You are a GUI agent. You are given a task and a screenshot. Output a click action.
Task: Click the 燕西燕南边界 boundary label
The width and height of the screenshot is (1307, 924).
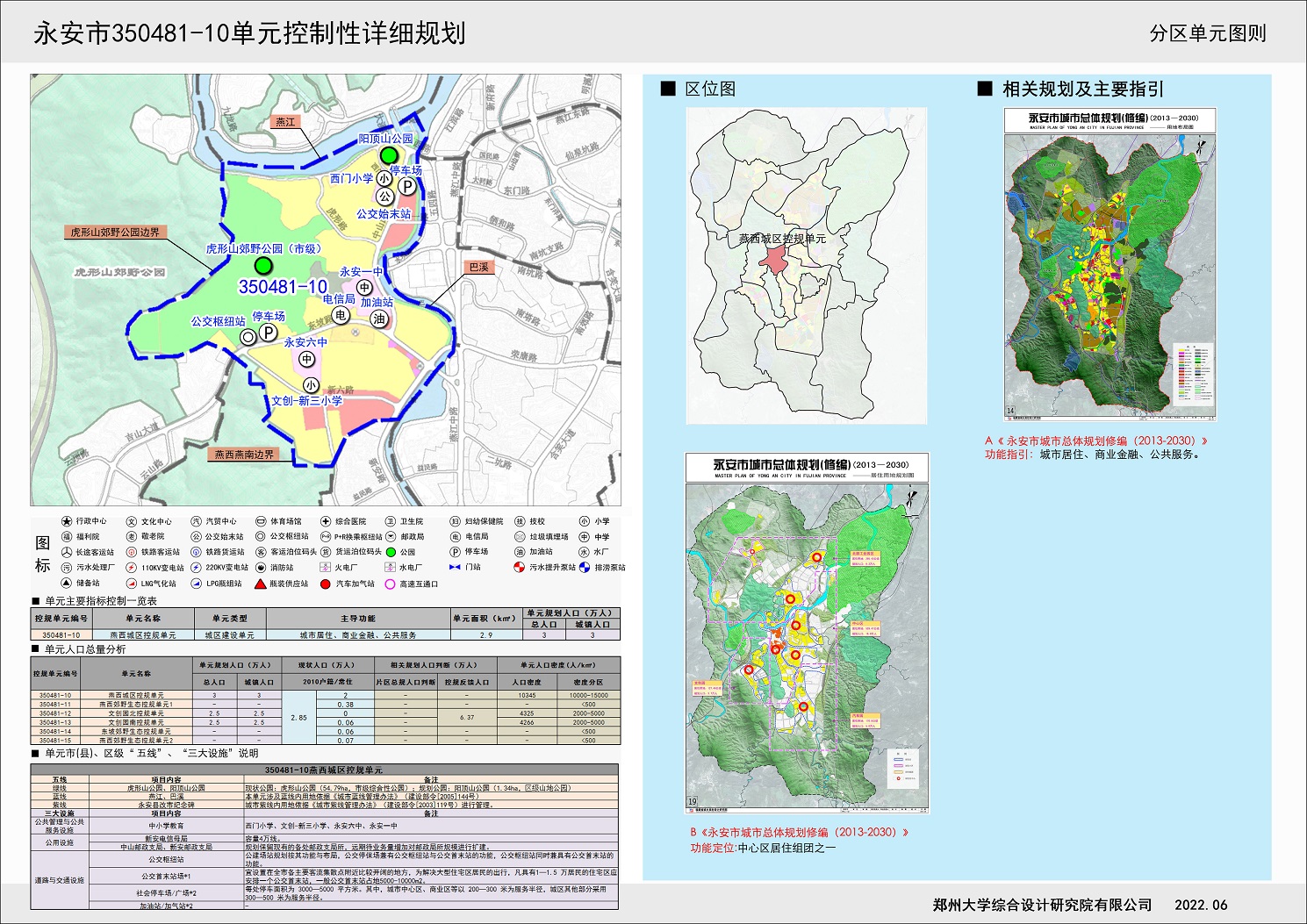pyautogui.click(x=244, y=455)
